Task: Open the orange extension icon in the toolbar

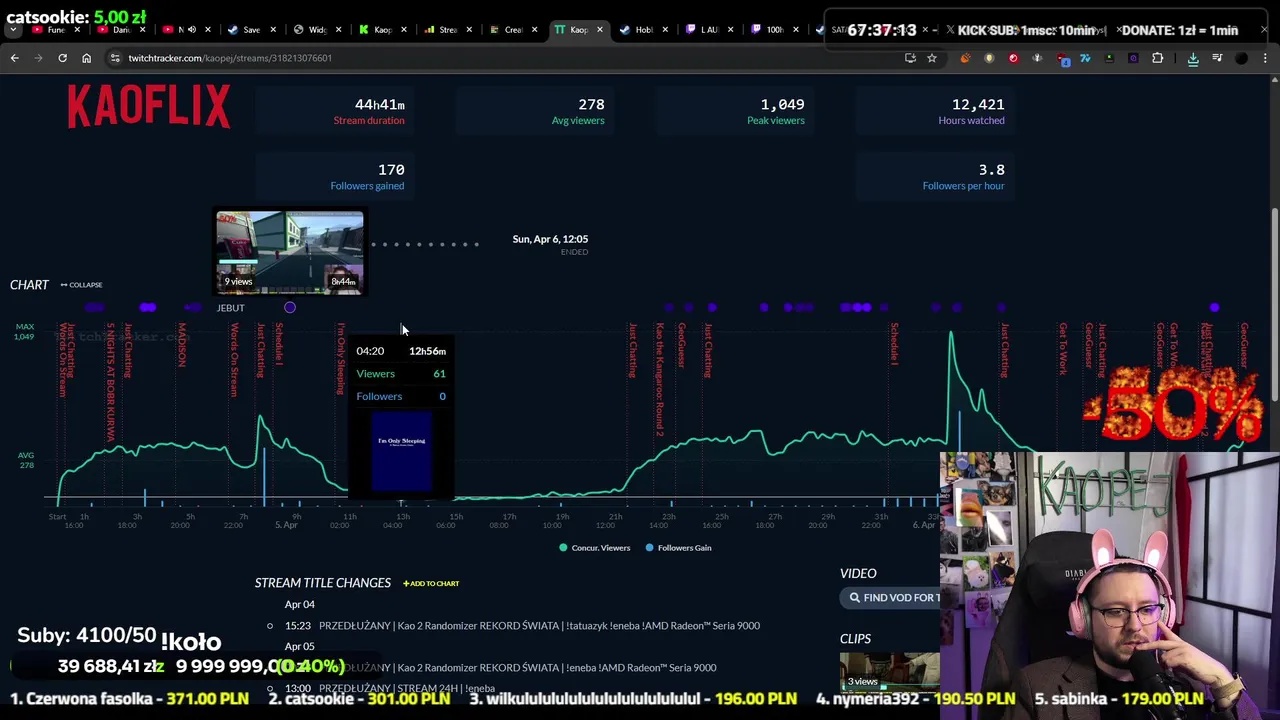Action: [x=965, y=58]
